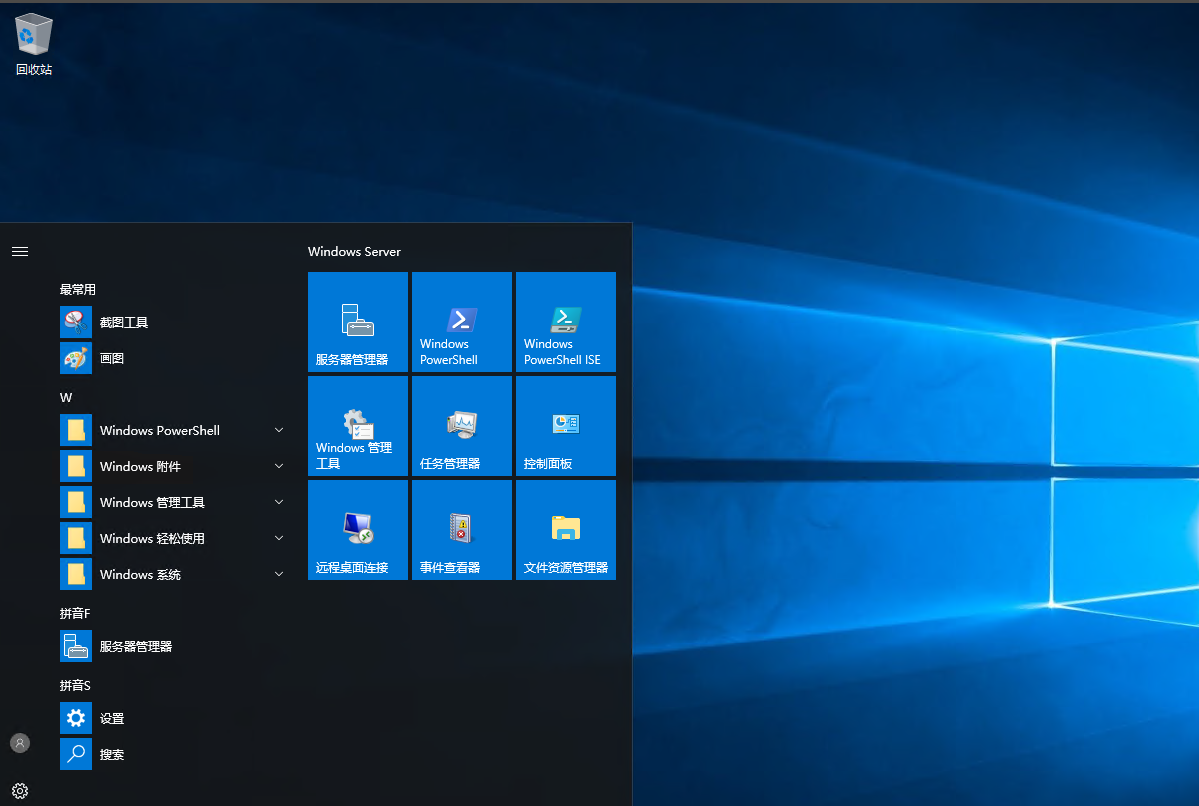Image resolution: width=1199 pixels, height=806 pixels.
Task: Expand the Windows 轻松使用 folder chevron
Action: (x=279, y=538)
